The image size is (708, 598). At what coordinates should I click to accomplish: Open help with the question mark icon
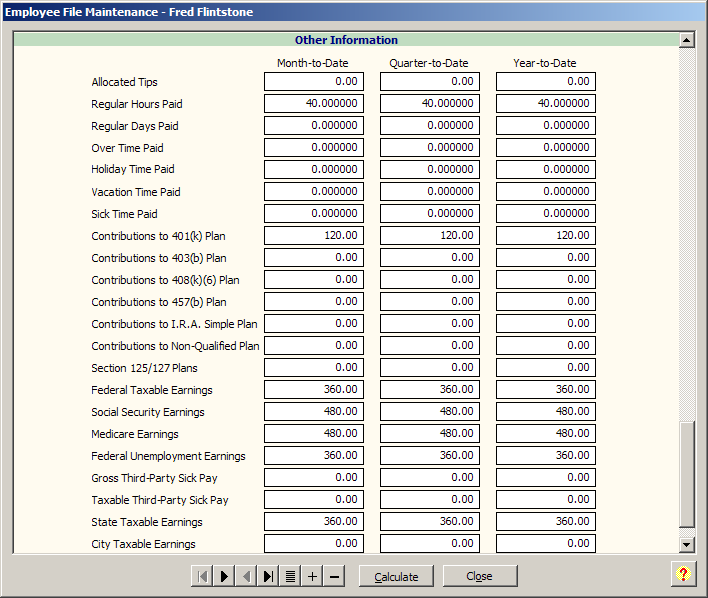683,574
